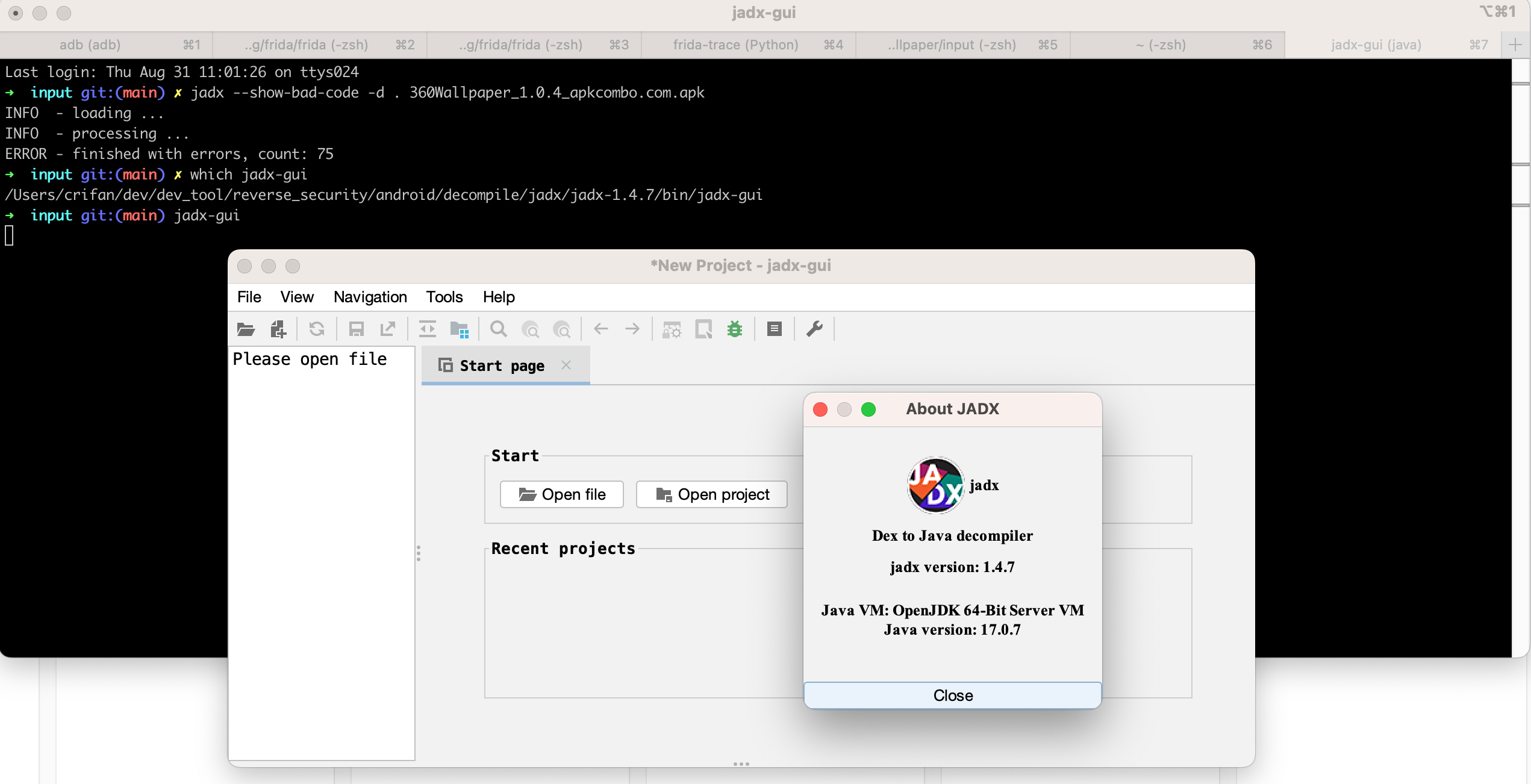Click 'Please open file' text in tree panel
This screenshot has width=1531, height=784.
coord(310,359)
